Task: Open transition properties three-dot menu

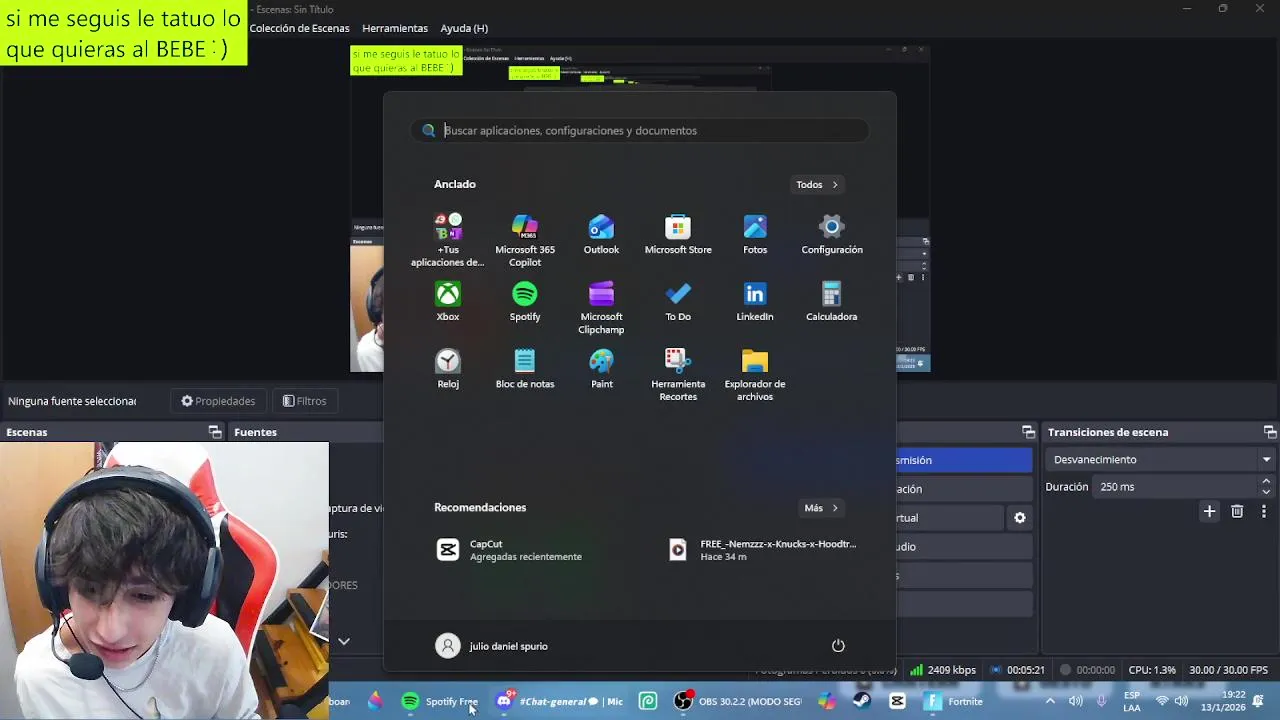Action: tap(1263, 511)
